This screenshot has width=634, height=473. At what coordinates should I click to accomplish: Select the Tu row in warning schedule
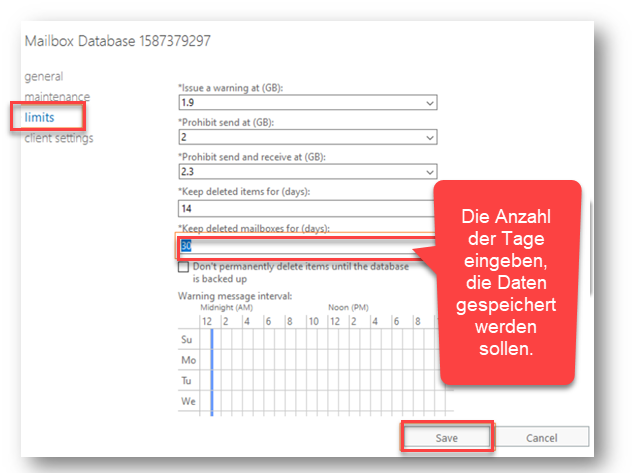(186, 380)
